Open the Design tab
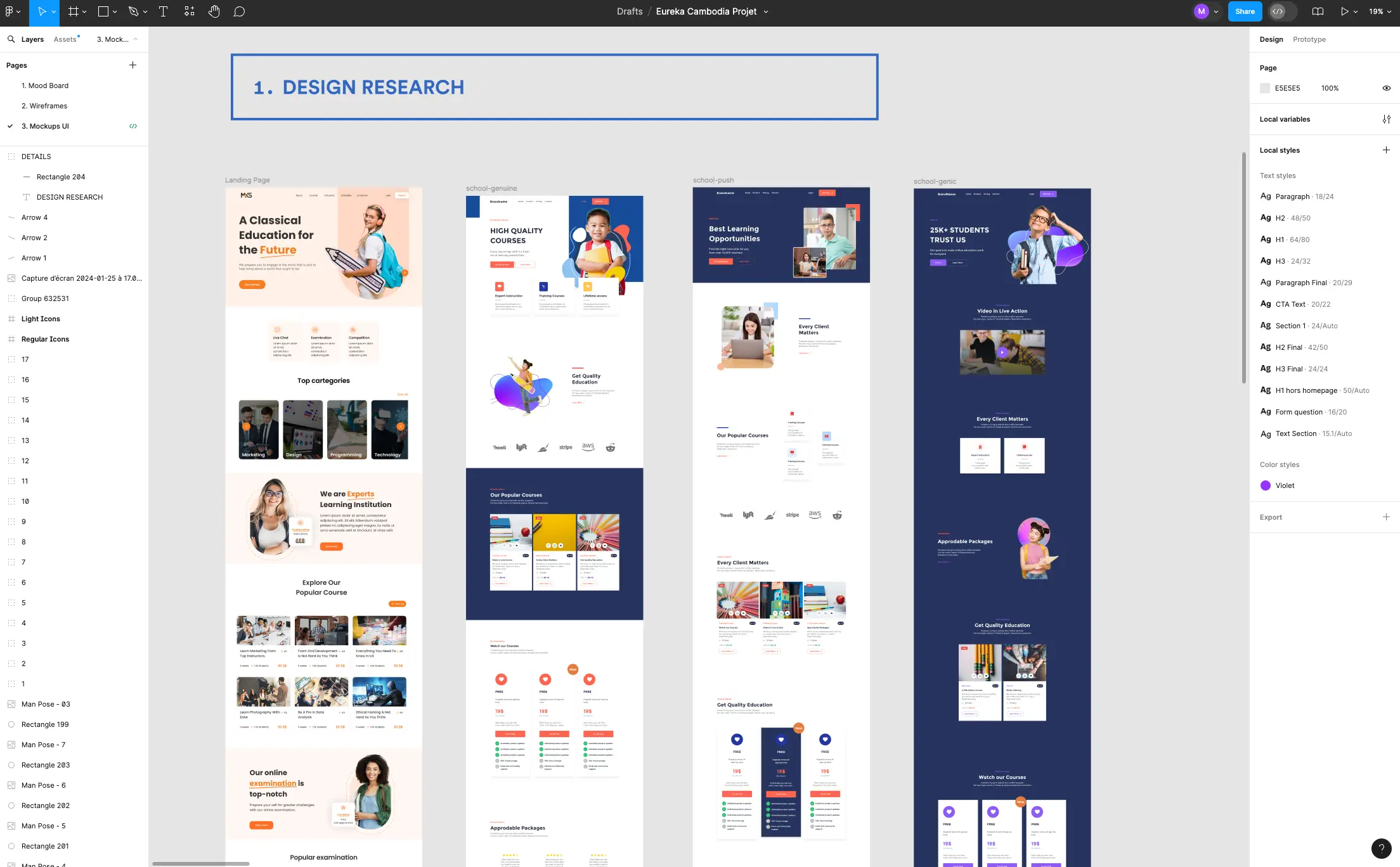 [1271, 39]
